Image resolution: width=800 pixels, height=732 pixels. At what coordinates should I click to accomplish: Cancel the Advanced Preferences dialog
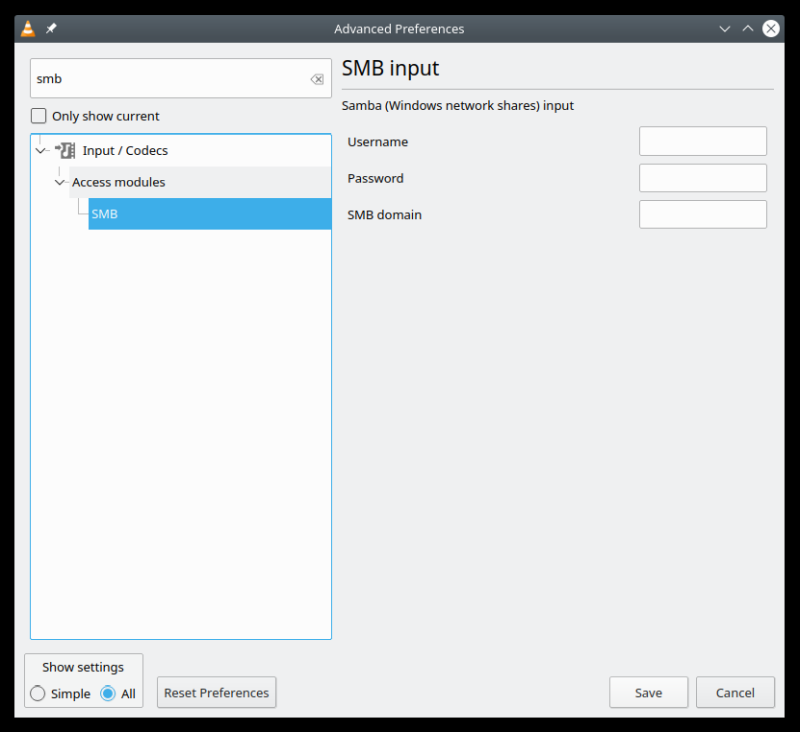(x=735, y=692)
